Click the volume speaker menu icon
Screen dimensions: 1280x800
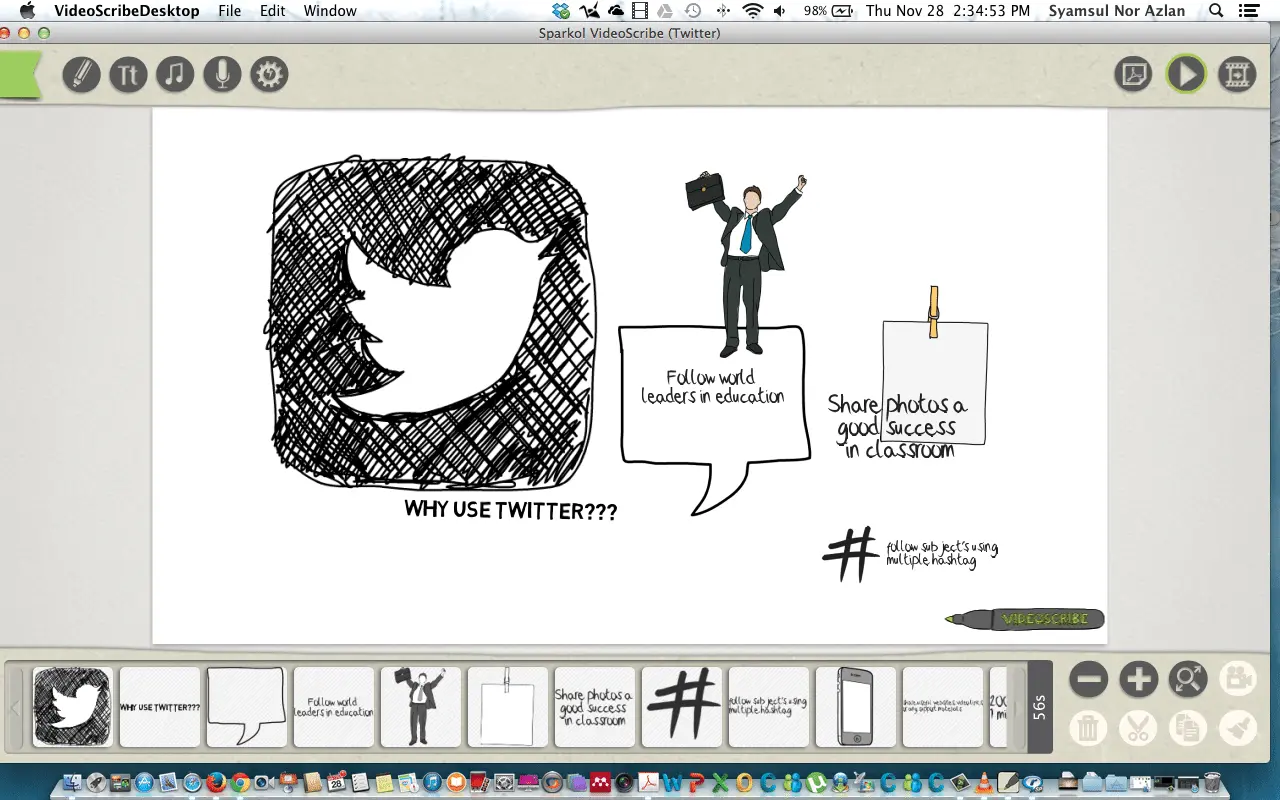[780, 11]
